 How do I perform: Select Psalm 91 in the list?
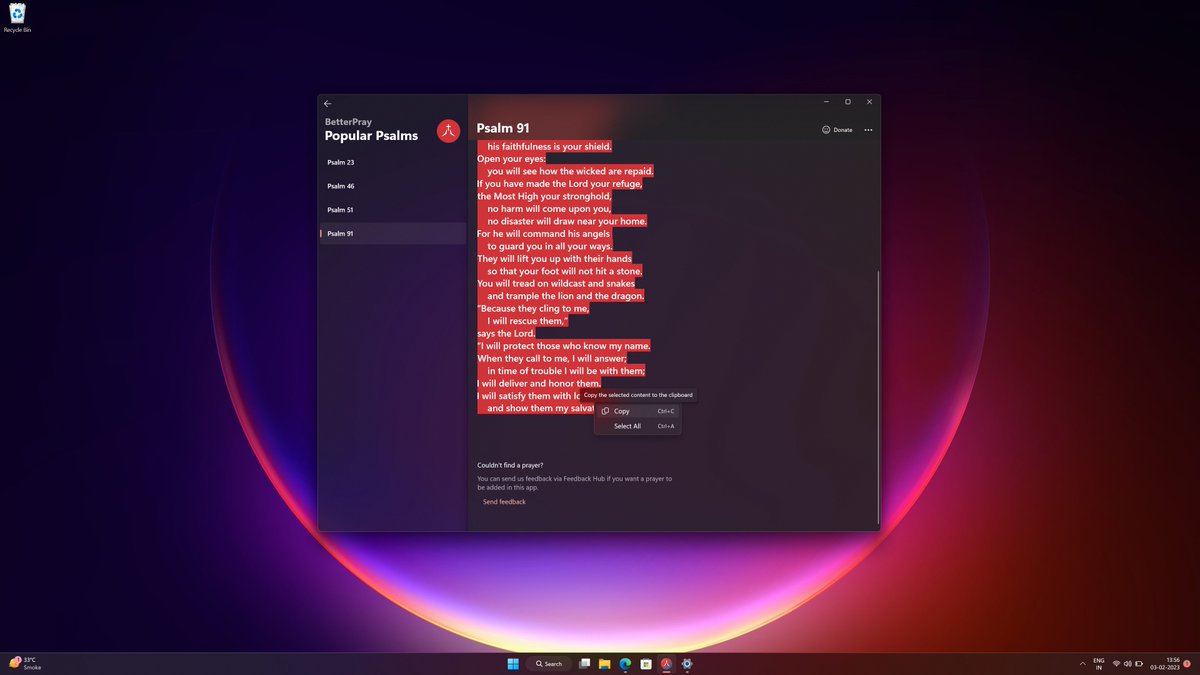392,233
